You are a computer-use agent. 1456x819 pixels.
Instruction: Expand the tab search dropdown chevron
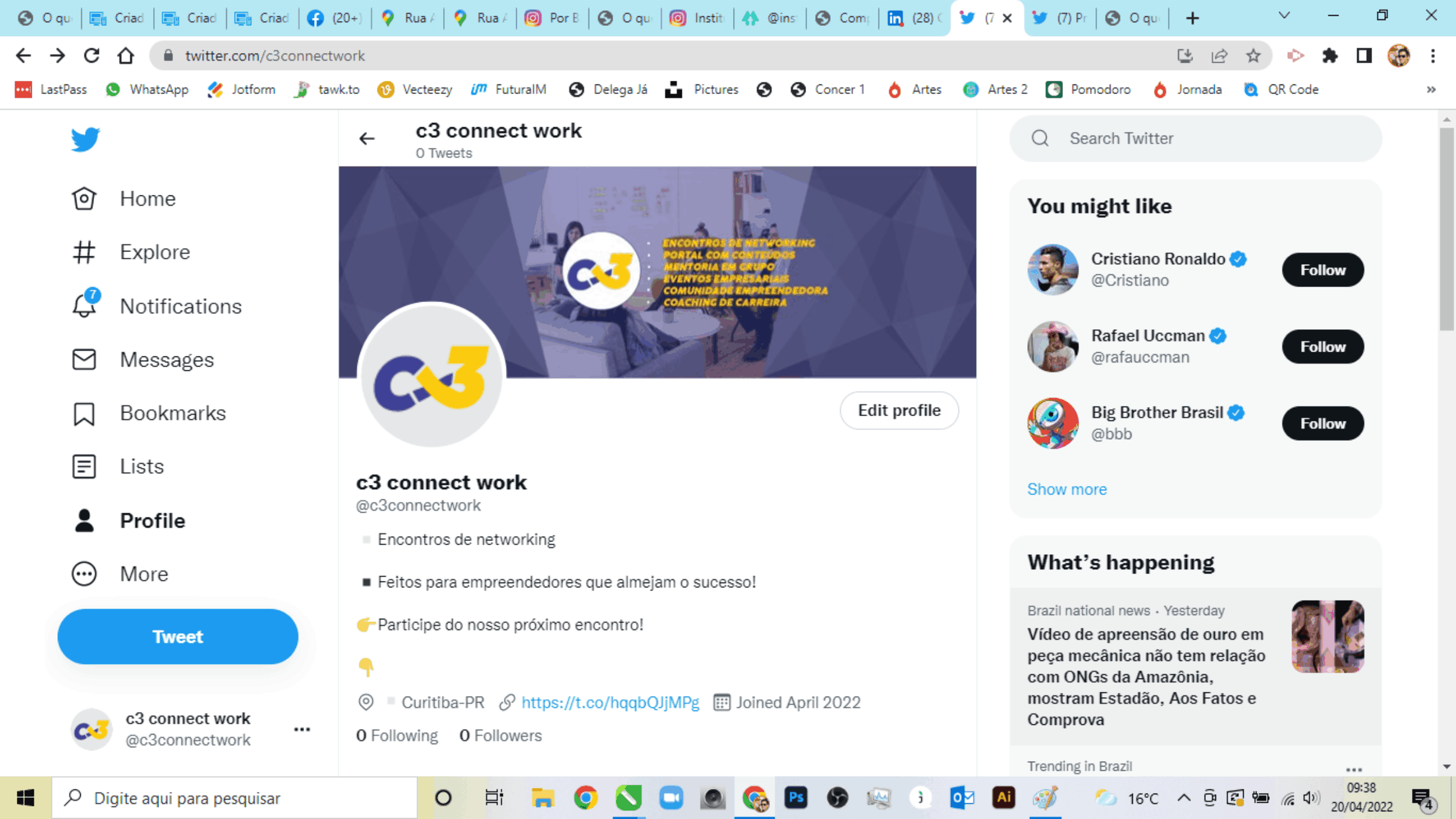1284,17
